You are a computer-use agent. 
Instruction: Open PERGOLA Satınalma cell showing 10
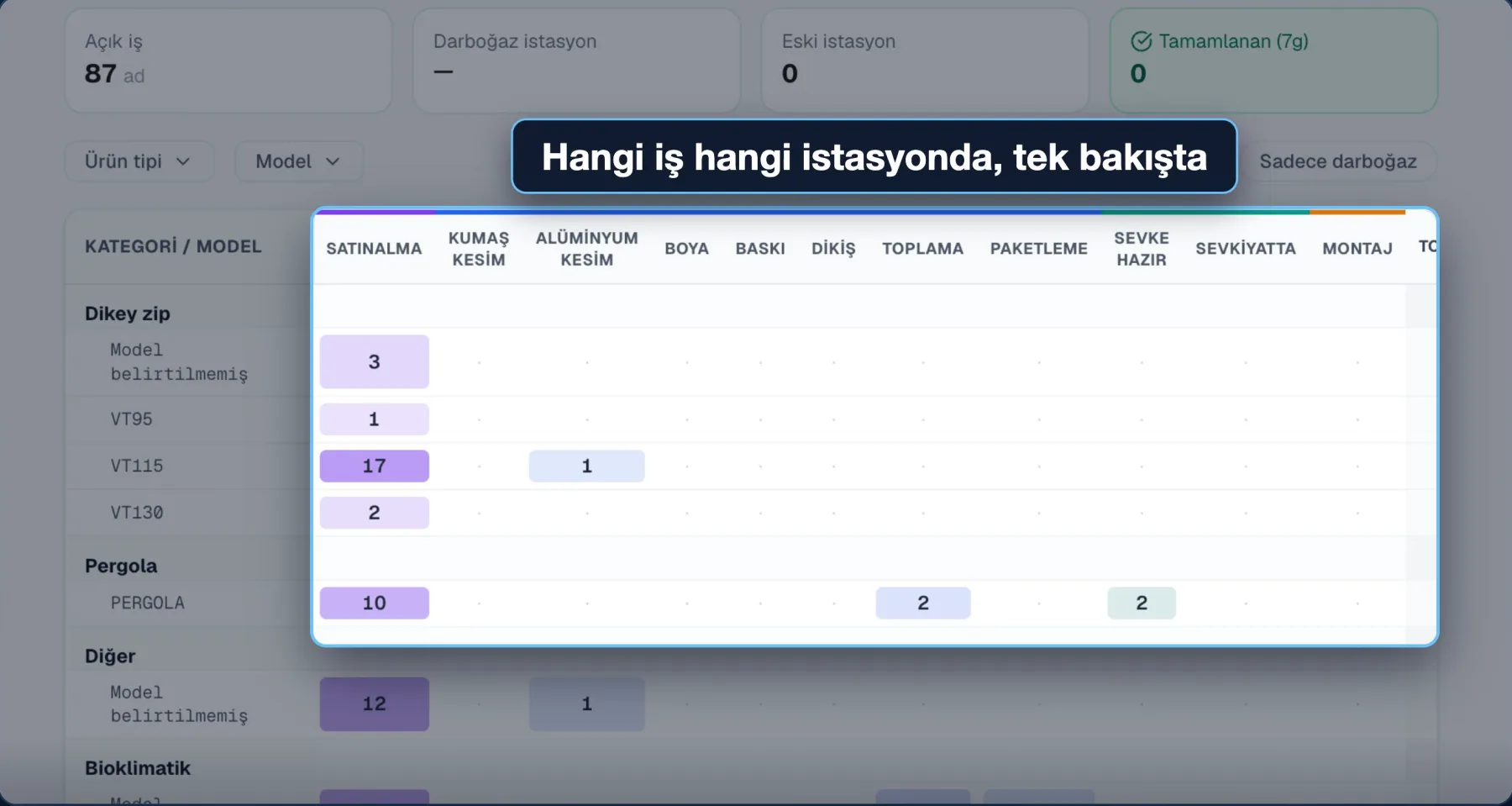375,603
